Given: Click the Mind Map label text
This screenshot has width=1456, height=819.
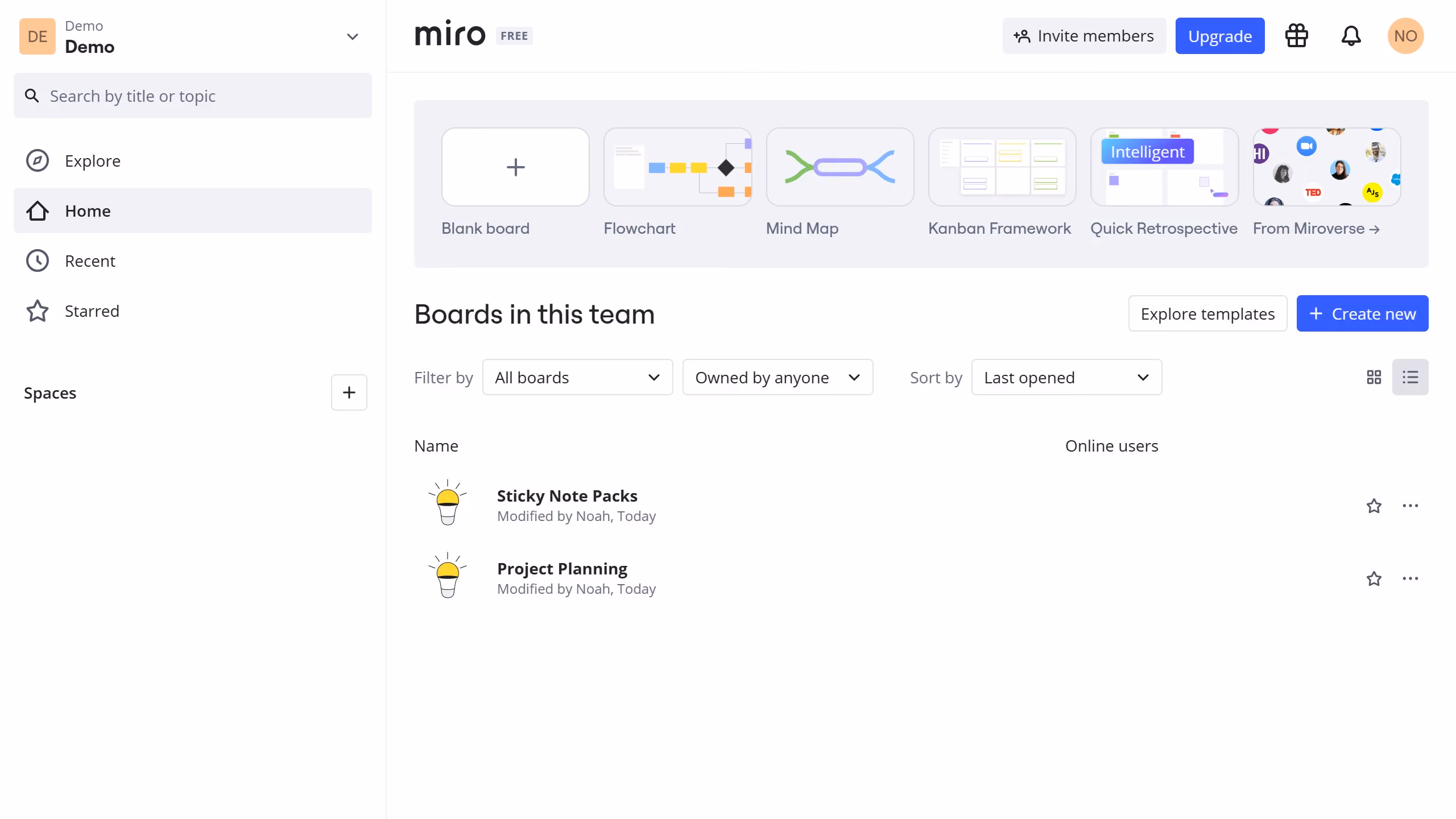Looking at the screenshot, I should (802, 229).
